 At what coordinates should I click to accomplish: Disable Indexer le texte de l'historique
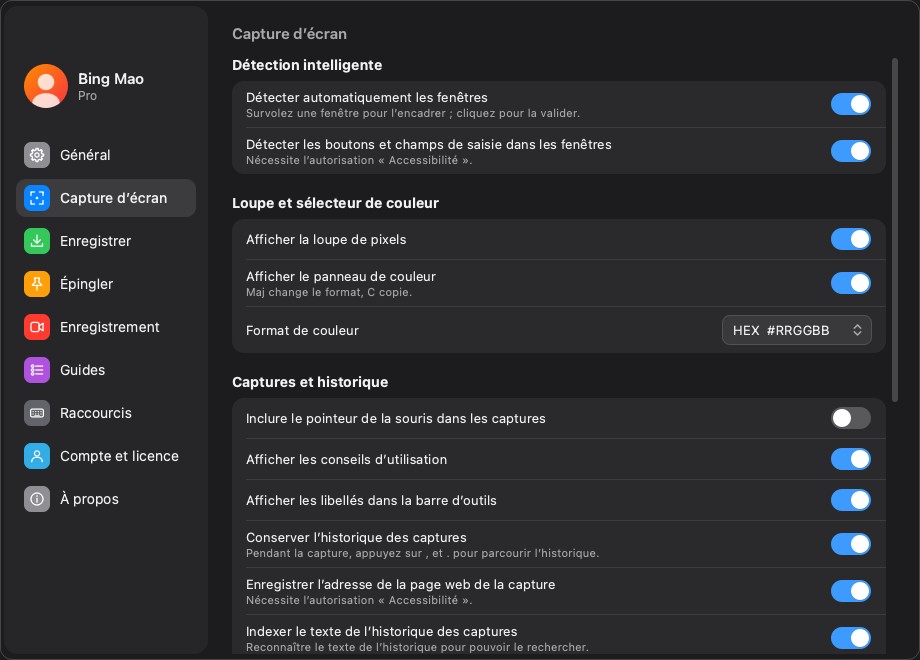click(851, 638)
